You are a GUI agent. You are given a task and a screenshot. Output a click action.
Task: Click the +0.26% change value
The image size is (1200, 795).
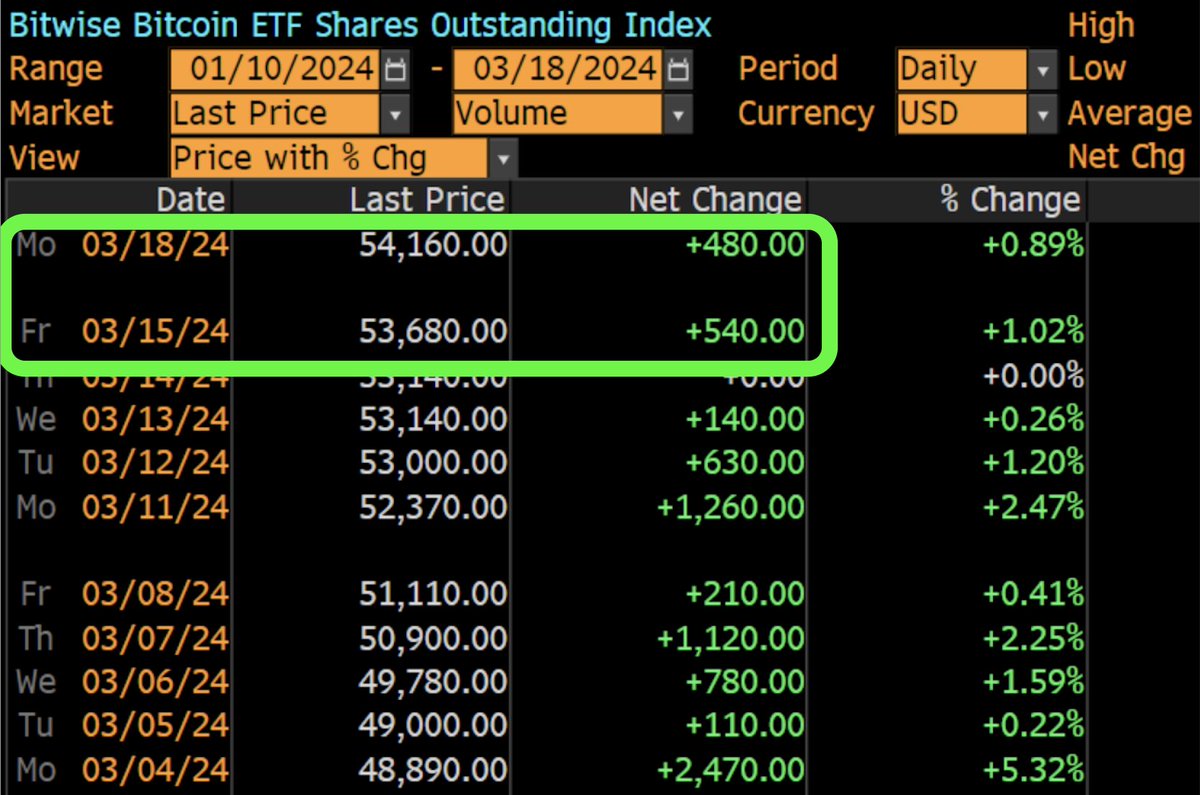coord(1033,418)
